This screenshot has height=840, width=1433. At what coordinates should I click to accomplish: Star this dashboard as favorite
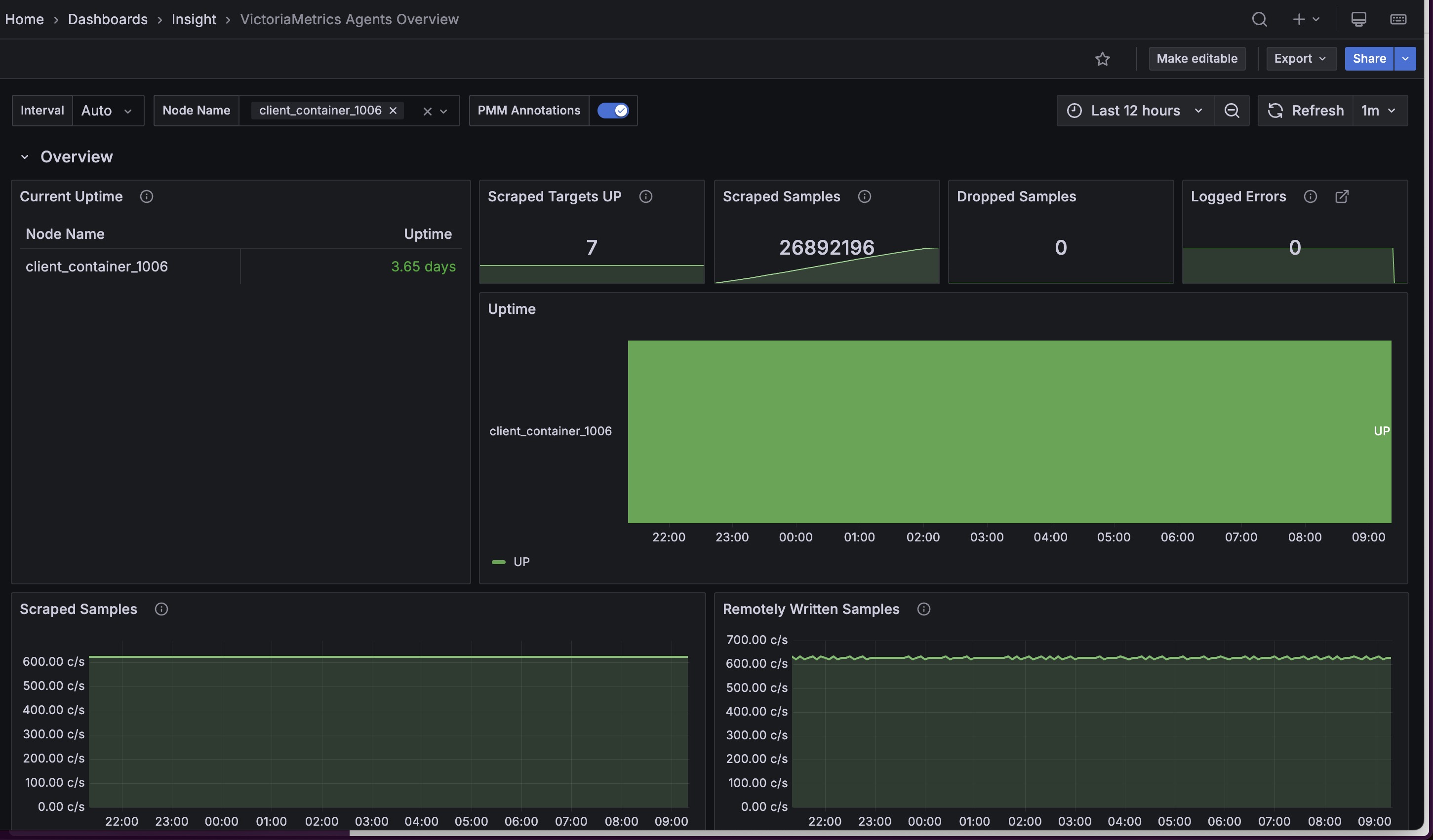[x=1102, y=59]
